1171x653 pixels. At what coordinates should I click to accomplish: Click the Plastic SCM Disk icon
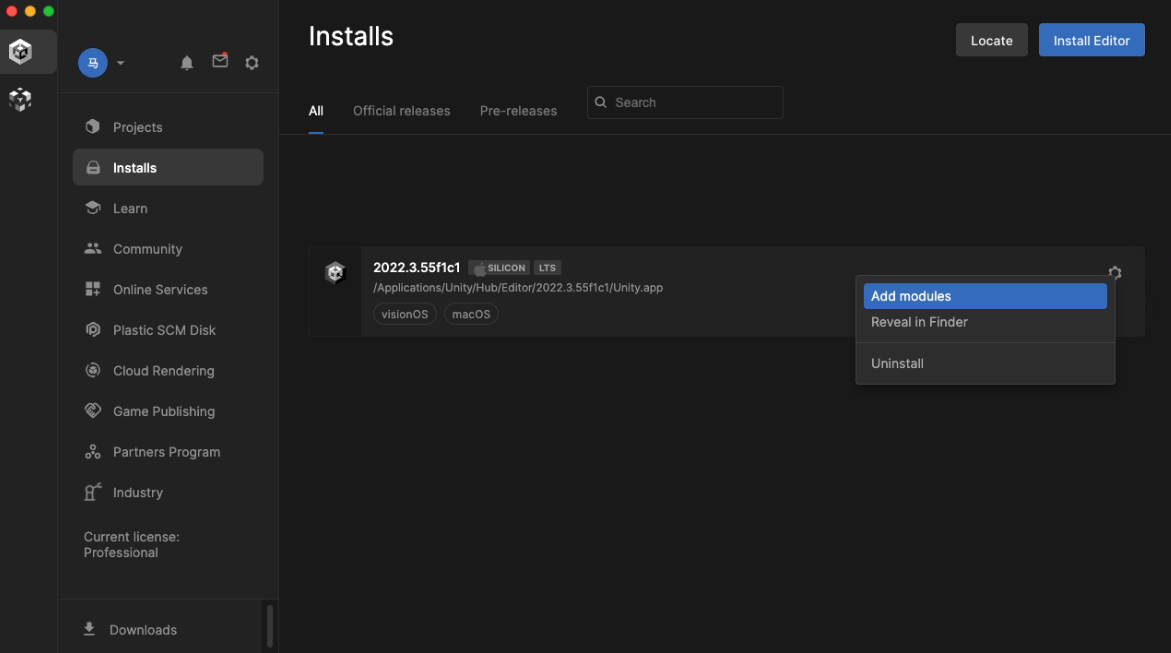pyautogui.click(x=93, y=329)
